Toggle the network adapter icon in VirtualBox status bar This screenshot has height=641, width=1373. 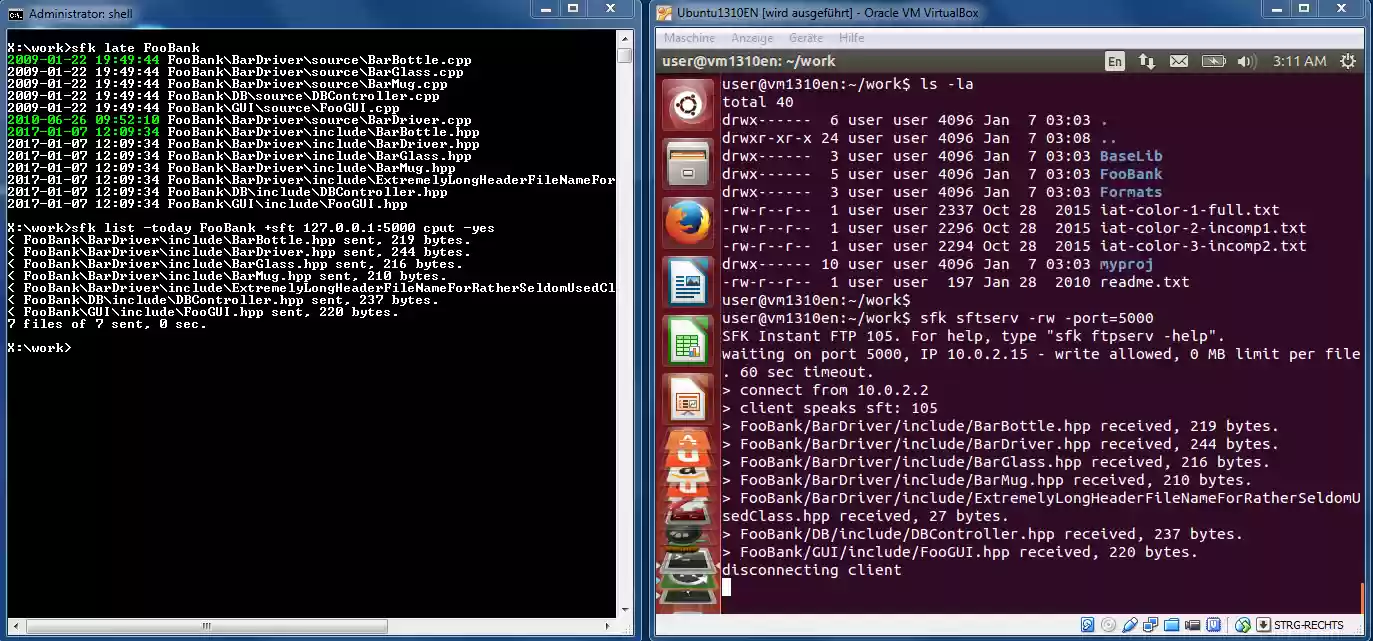(x=1149, y=624)
